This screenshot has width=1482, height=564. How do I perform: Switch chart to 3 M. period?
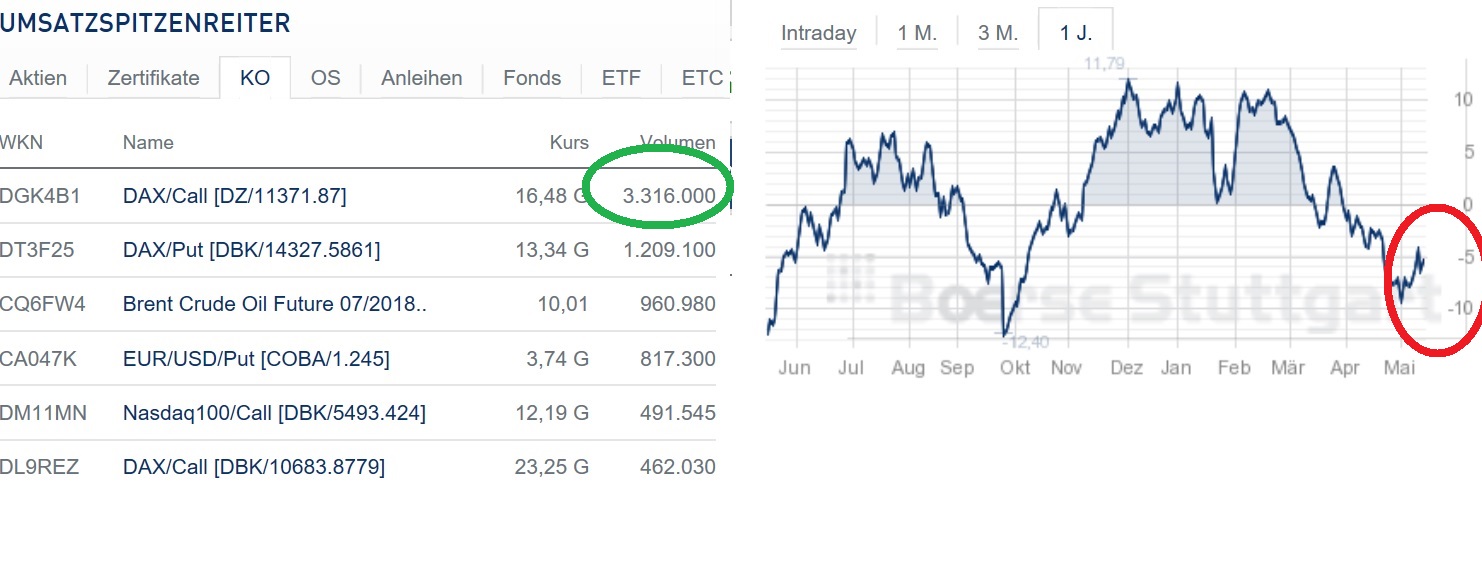[998, 33]
